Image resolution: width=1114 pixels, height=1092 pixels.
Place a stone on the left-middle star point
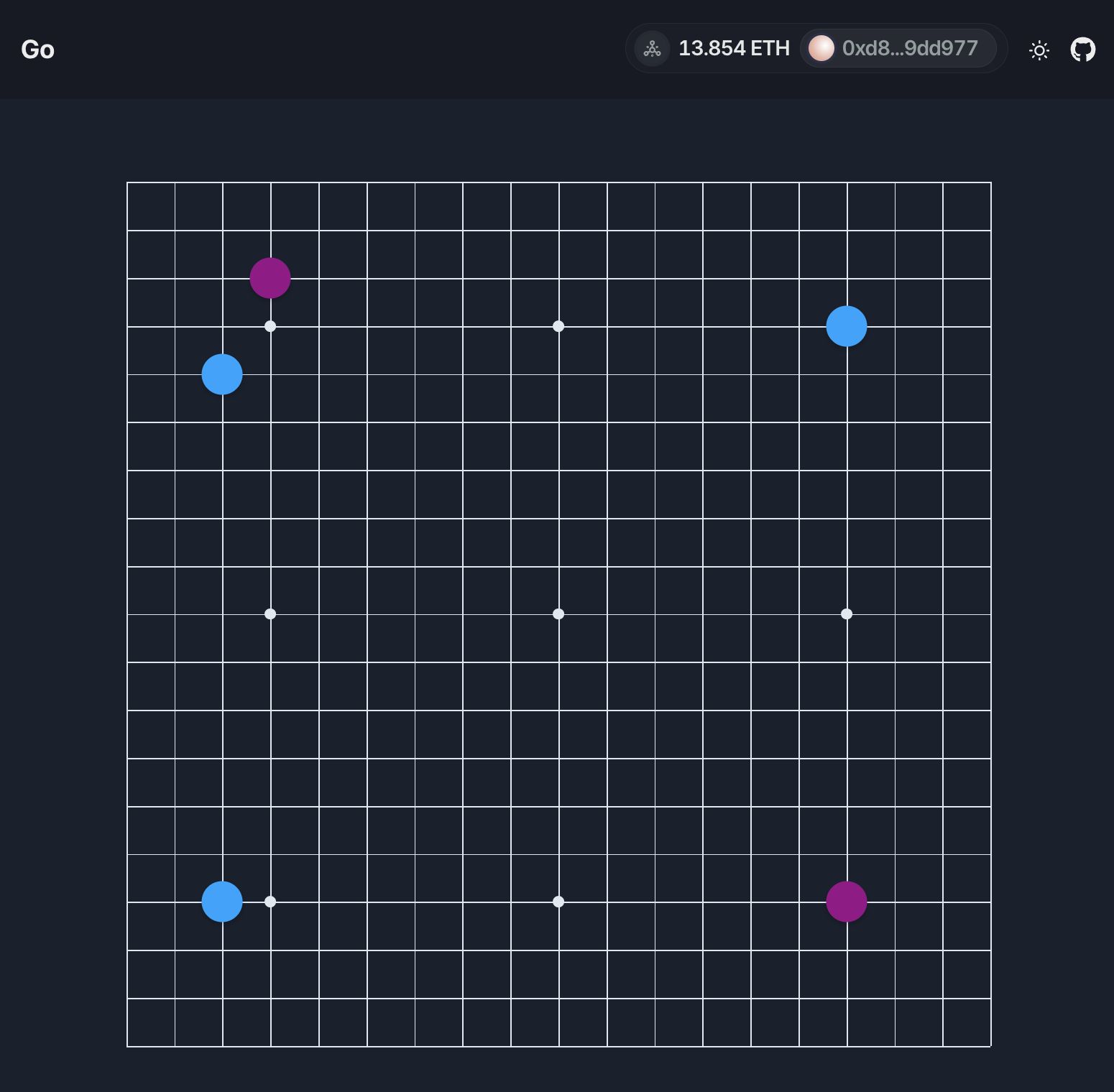click(x=270, y=614)
